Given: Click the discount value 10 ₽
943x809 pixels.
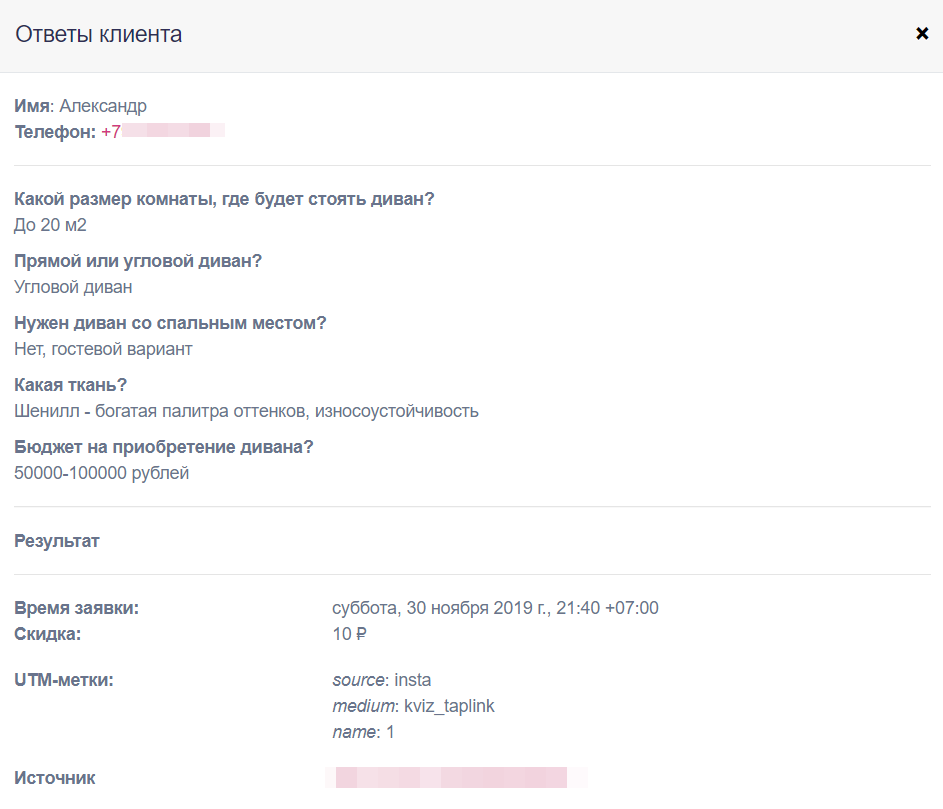Looking at the screenshot, I should pos(351,634).
